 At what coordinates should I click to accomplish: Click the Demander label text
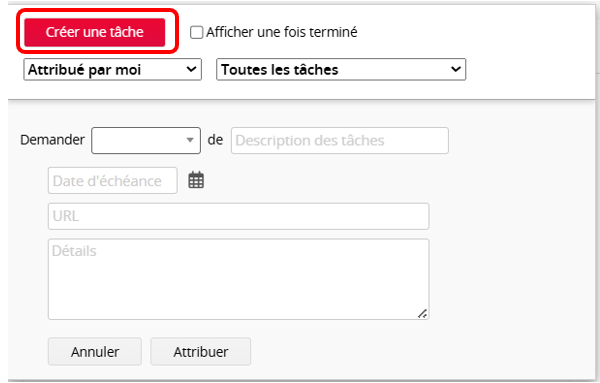[52, 140]
